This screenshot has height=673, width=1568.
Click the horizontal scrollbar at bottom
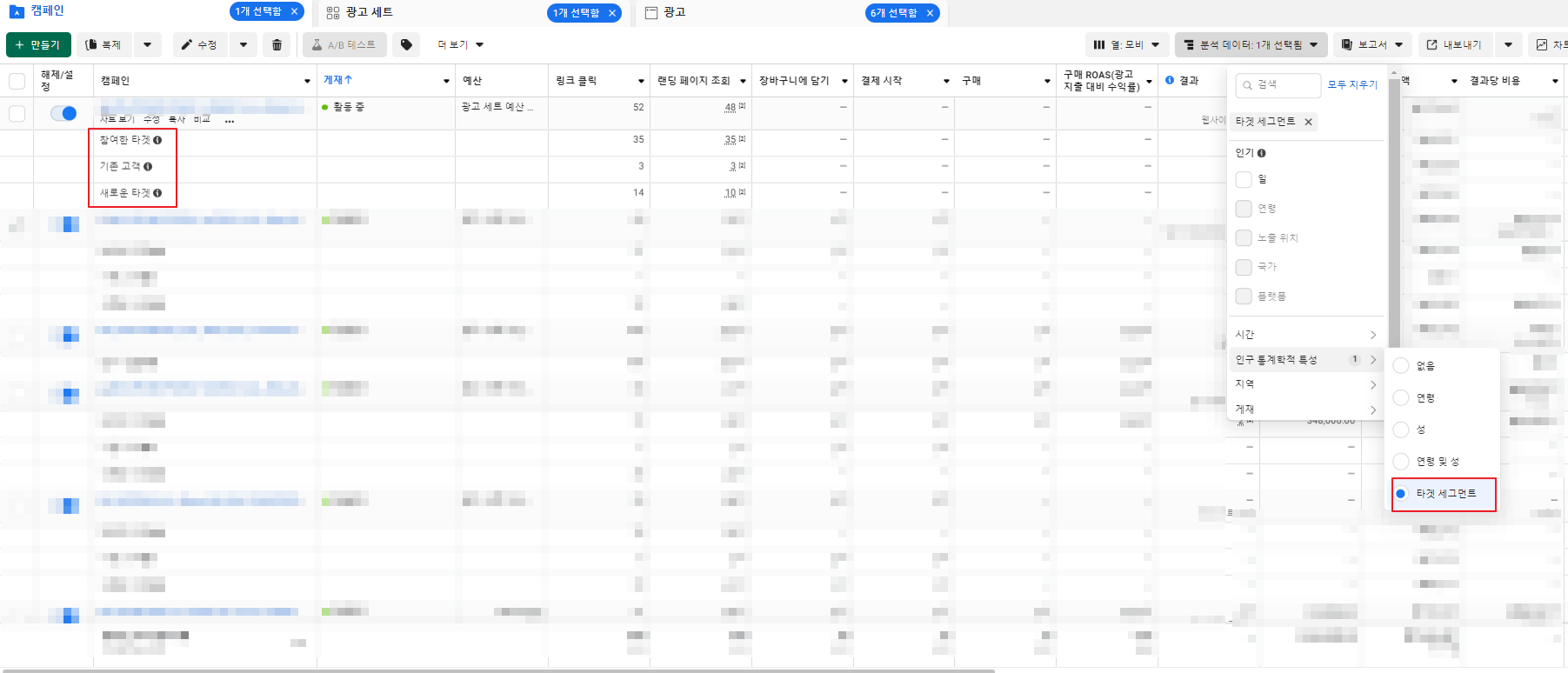(497, 670)
